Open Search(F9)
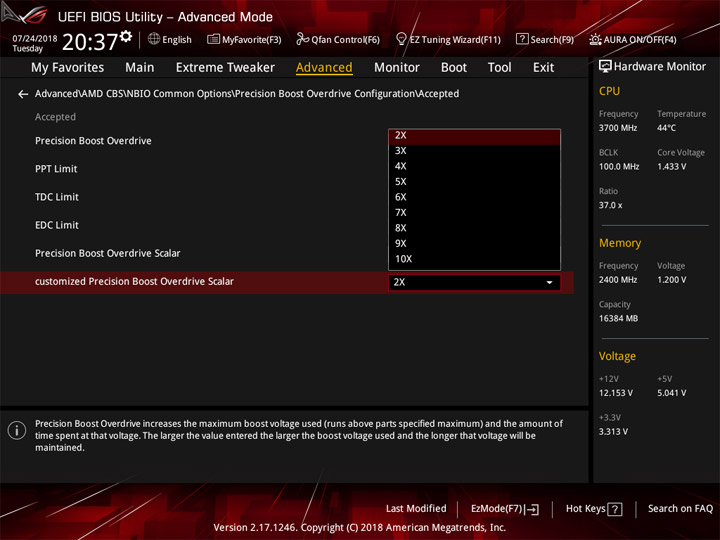The width and height of the screenshot is (720, 540). coord(545,39)
